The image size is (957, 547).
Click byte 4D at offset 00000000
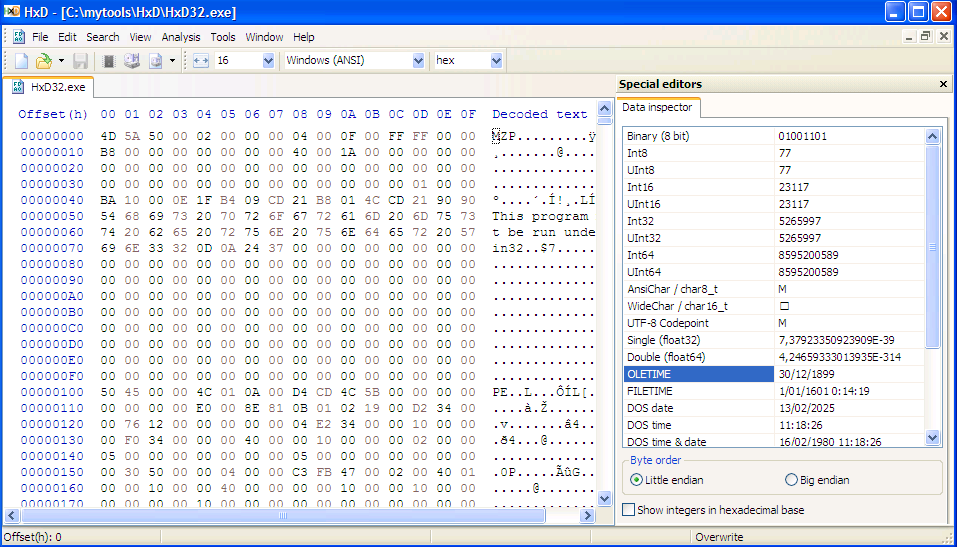tap(108, 136)
